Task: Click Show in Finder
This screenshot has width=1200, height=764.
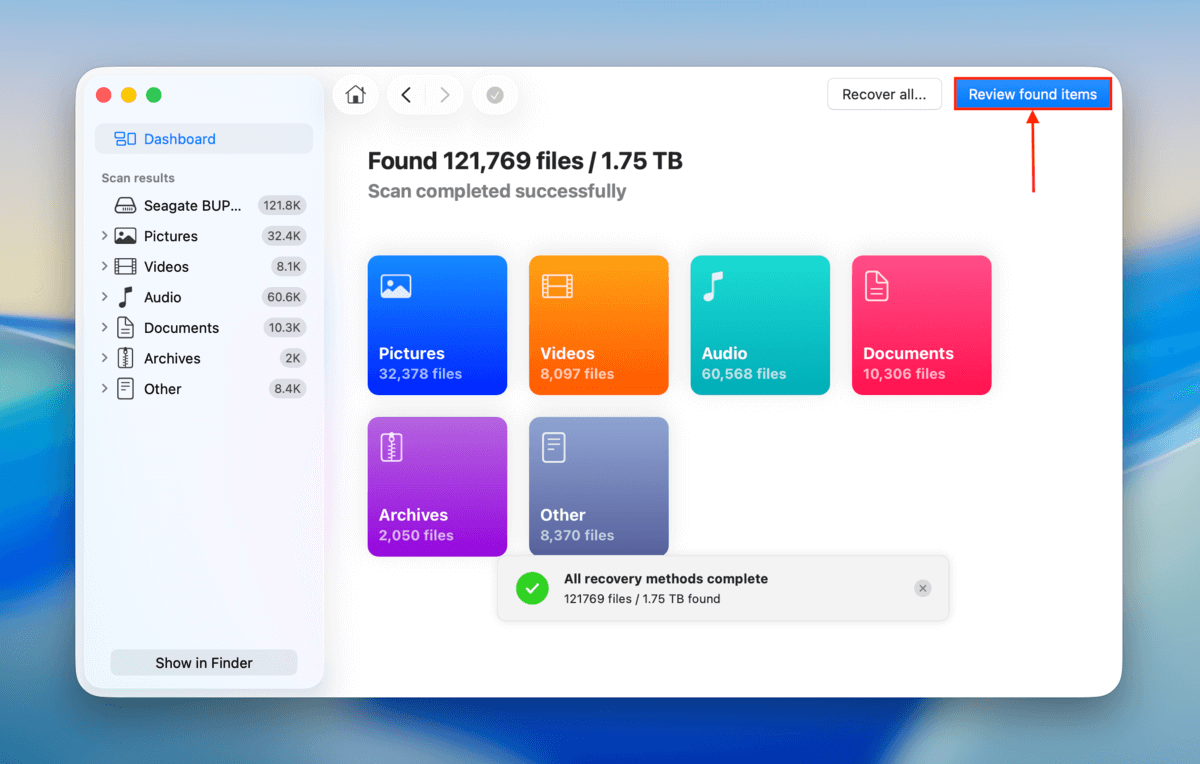Action: (x=203, y=662)
